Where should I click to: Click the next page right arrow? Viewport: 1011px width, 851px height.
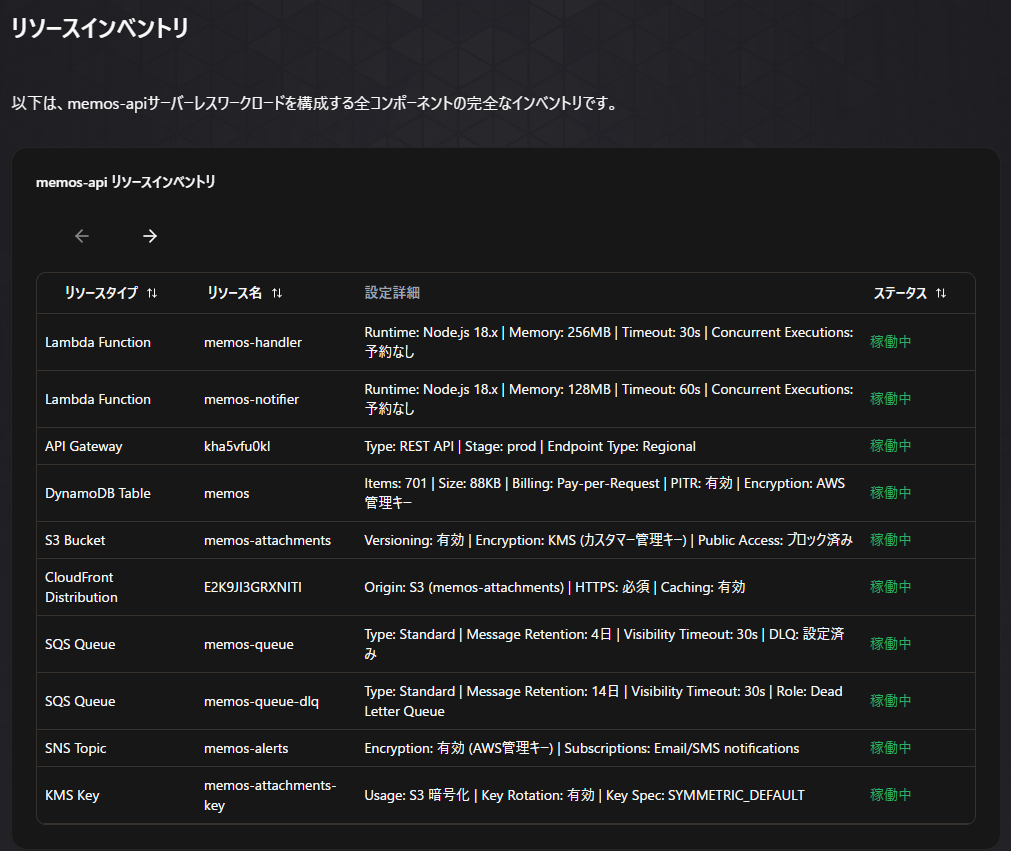(150, 236)
